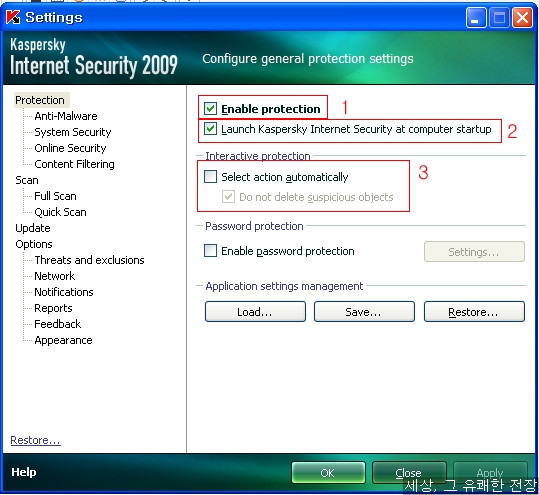The width and height of the screenshot is (539, 495).
Task: Go to the Update settings page
Action: click(x=33, y=228)
